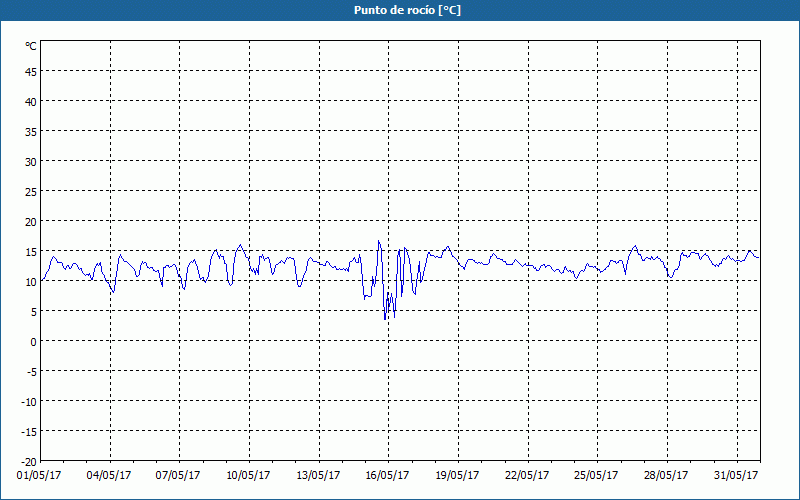This screenshot has height=500, width=800.
Task: Click the 35 value on temperature axis
Action: pos(31,132)
